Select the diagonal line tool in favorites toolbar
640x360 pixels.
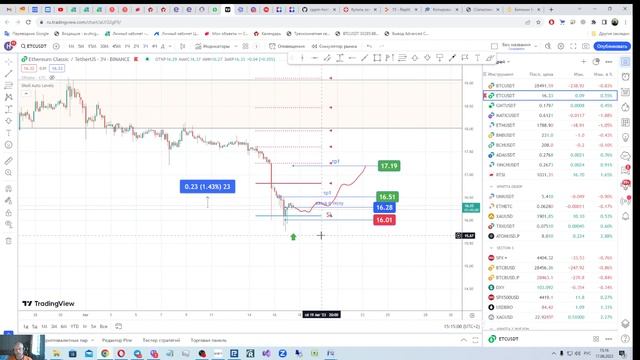coord(364,58)
